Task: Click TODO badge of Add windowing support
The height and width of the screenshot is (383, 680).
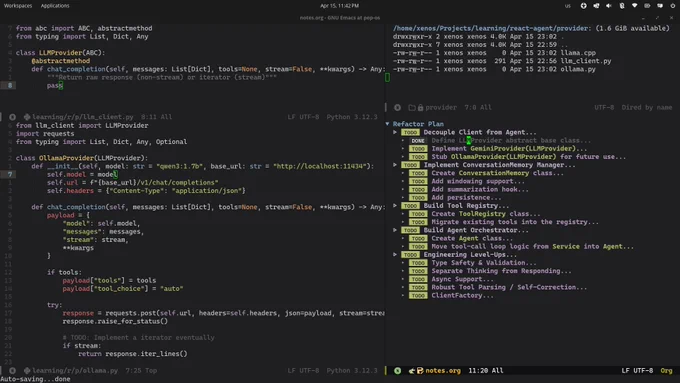Action: tap(418, 181)
